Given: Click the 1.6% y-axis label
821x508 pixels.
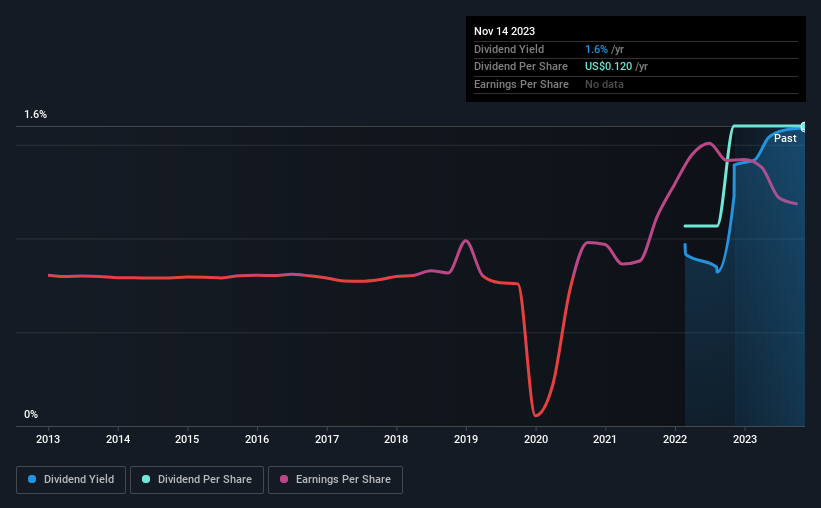Looking at the screenshot, I should click(x=36, y=115).
